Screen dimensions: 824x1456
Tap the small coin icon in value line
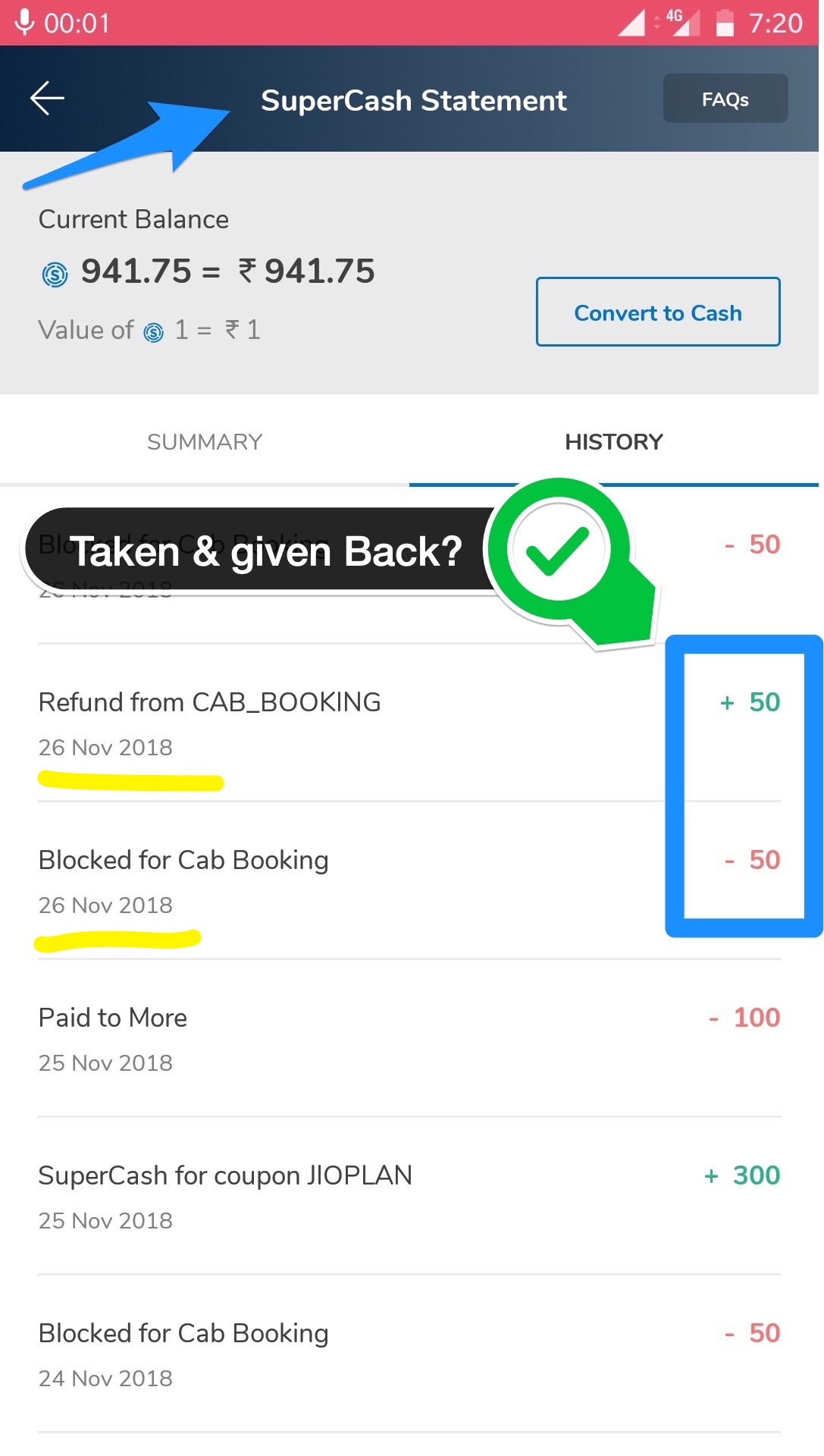pyautogui.click(x=154, y=332)
